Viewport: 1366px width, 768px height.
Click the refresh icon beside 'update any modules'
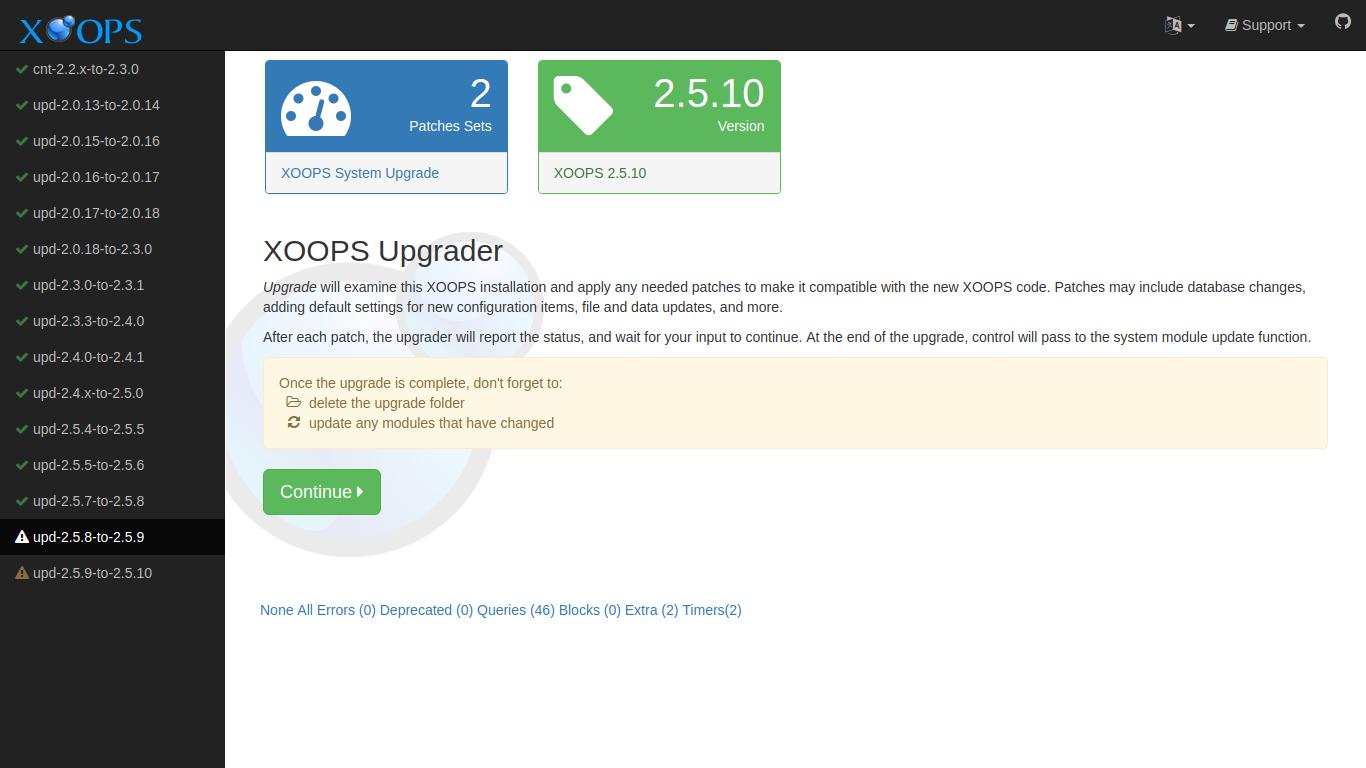[293, 422]
